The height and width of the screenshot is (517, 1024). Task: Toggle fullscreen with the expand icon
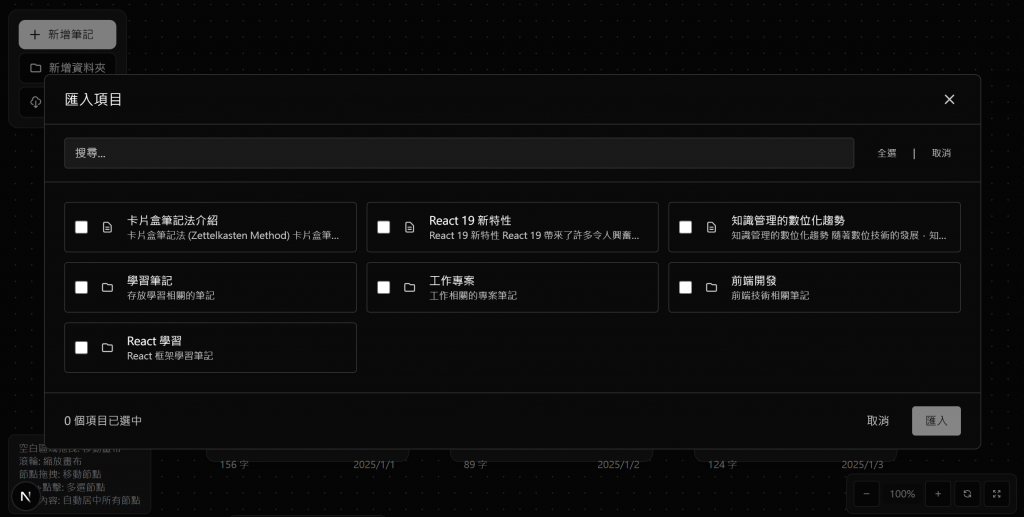(x=997, y=494)
